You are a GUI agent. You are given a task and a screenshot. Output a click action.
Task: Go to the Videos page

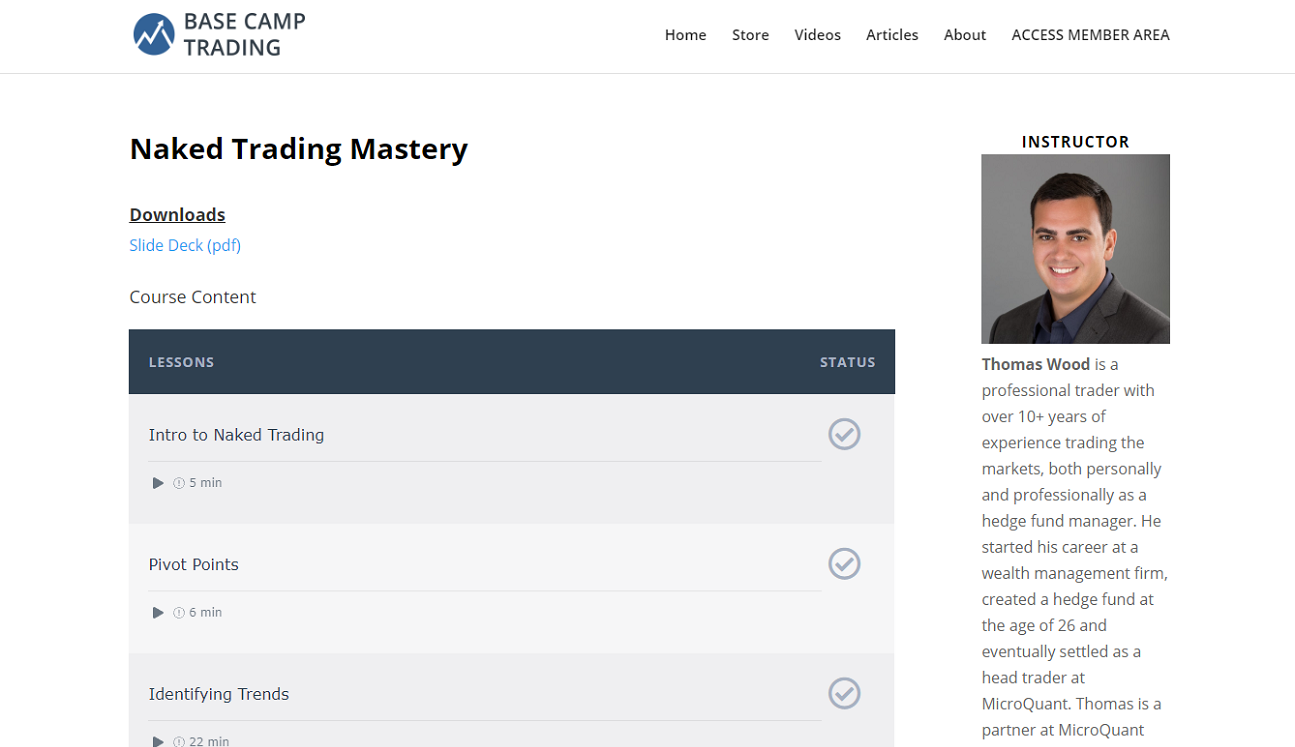[817, 35]
